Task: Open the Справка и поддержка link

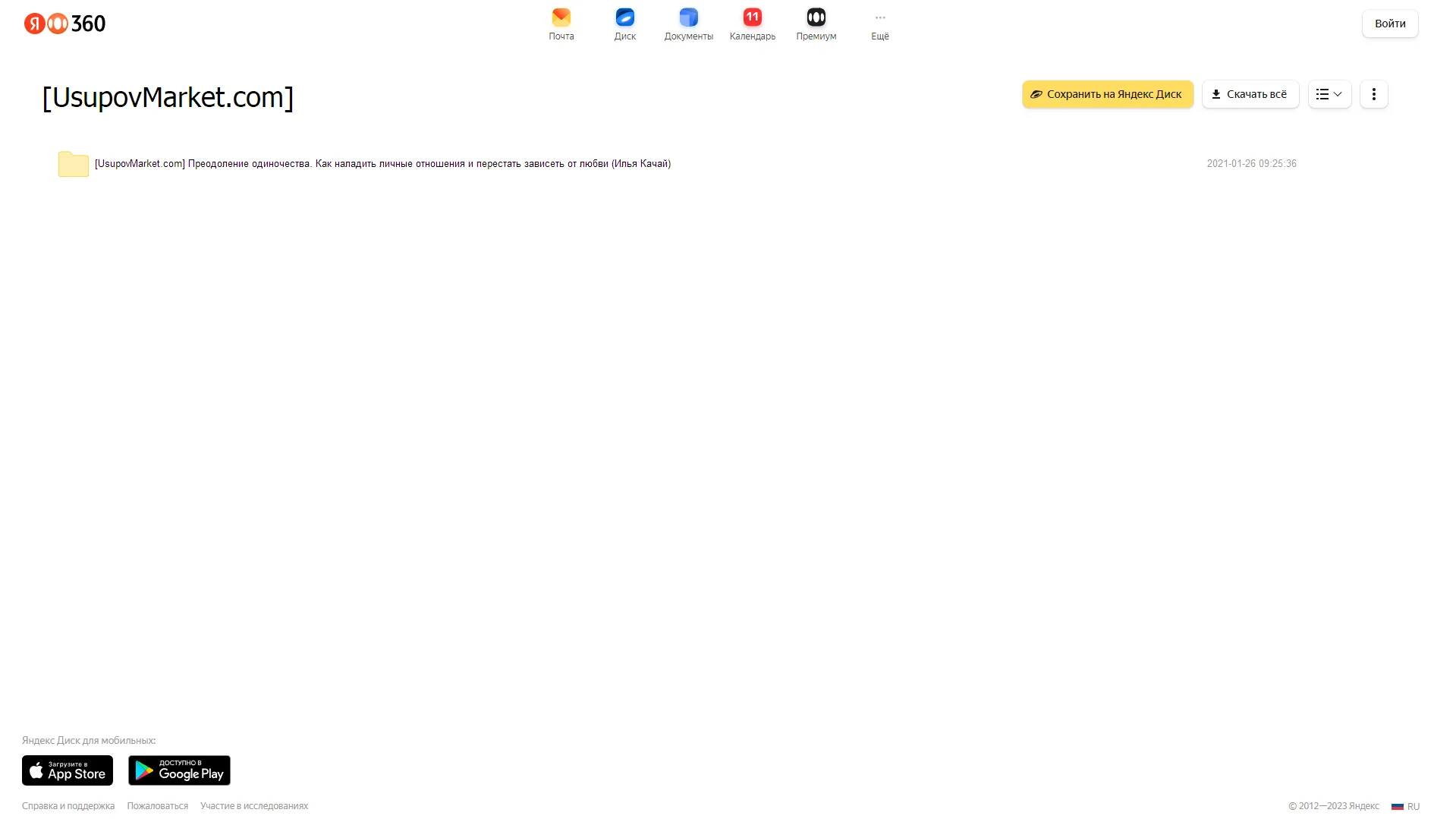Action: pyautogui.click(x=68, y=806)
